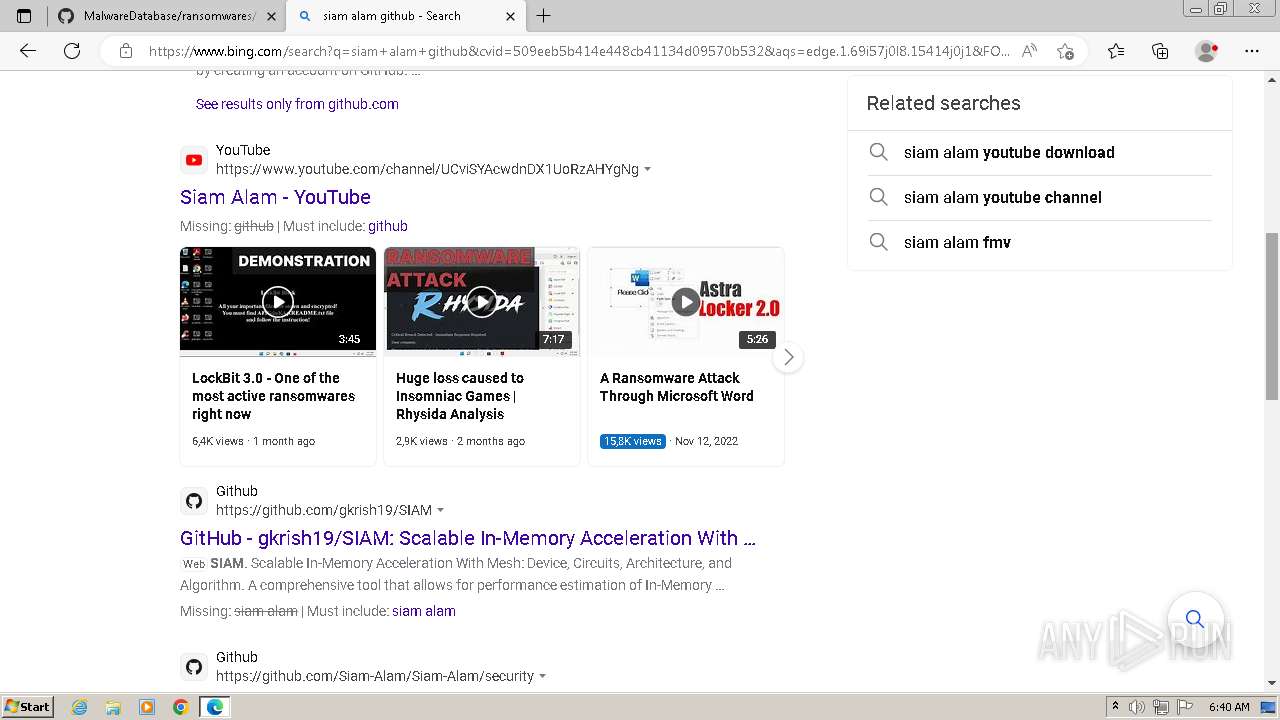The width and height of the screenshot is (1280, 720).
Task: Click GitHub favicon of Siam-Alam security result
Action: coord(194,667)
